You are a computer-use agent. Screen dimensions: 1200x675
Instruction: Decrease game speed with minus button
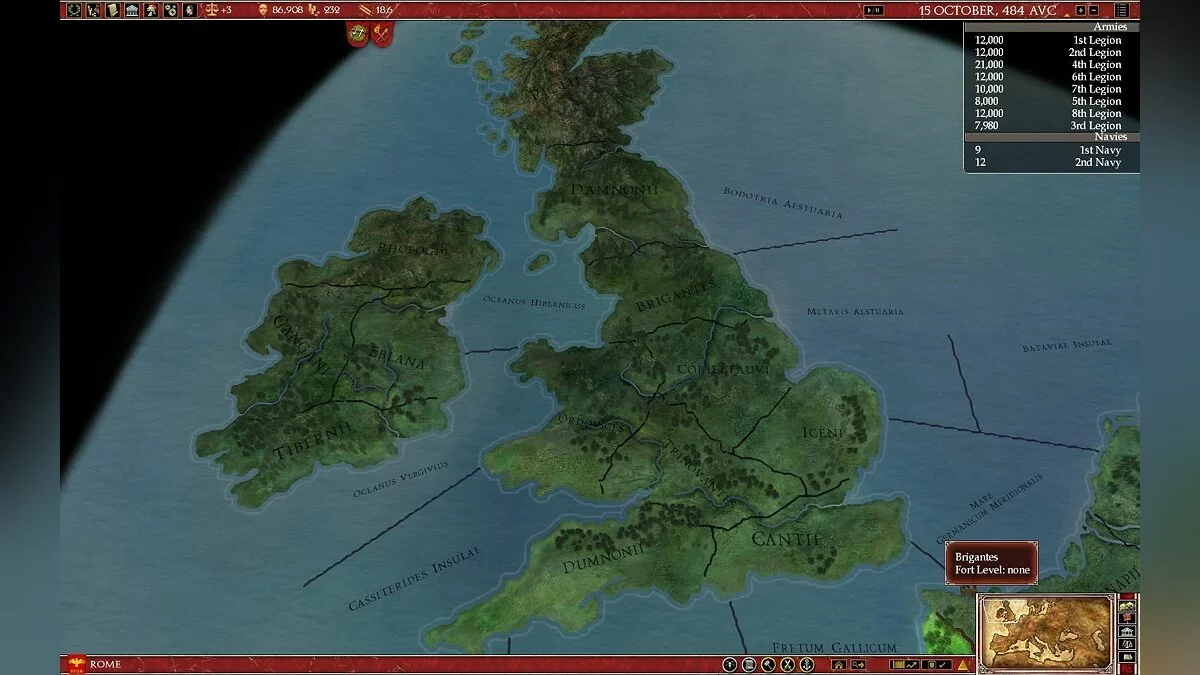tap(1094, 10)
